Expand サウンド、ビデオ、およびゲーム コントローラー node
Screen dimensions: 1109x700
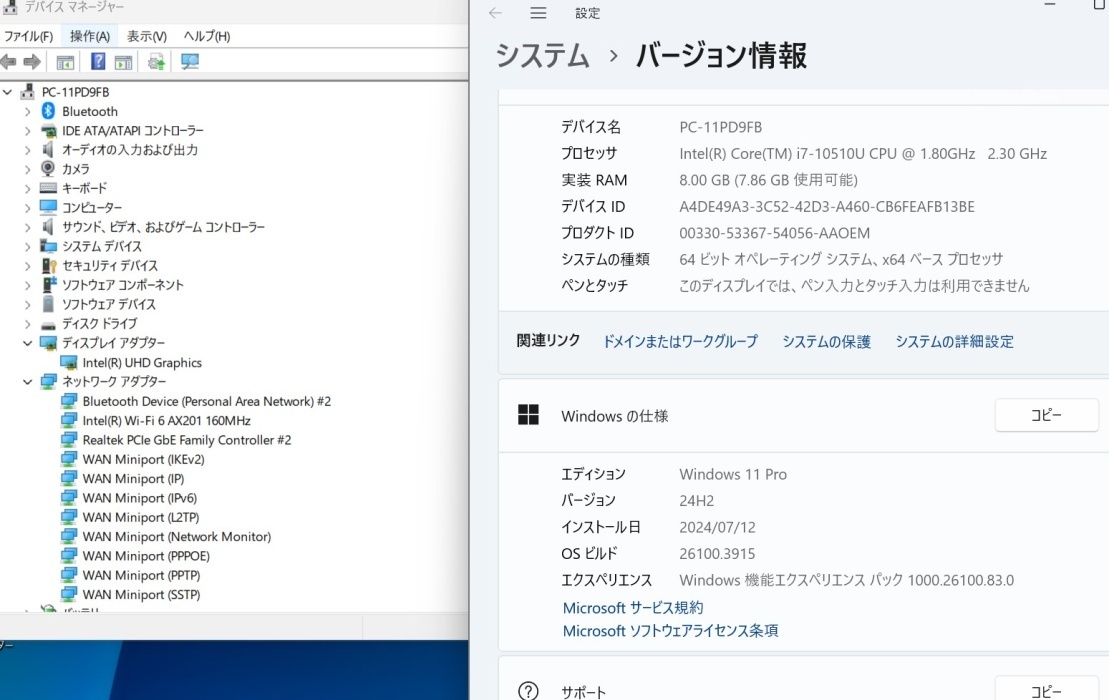pyautogui.click(x=28, y=227)
